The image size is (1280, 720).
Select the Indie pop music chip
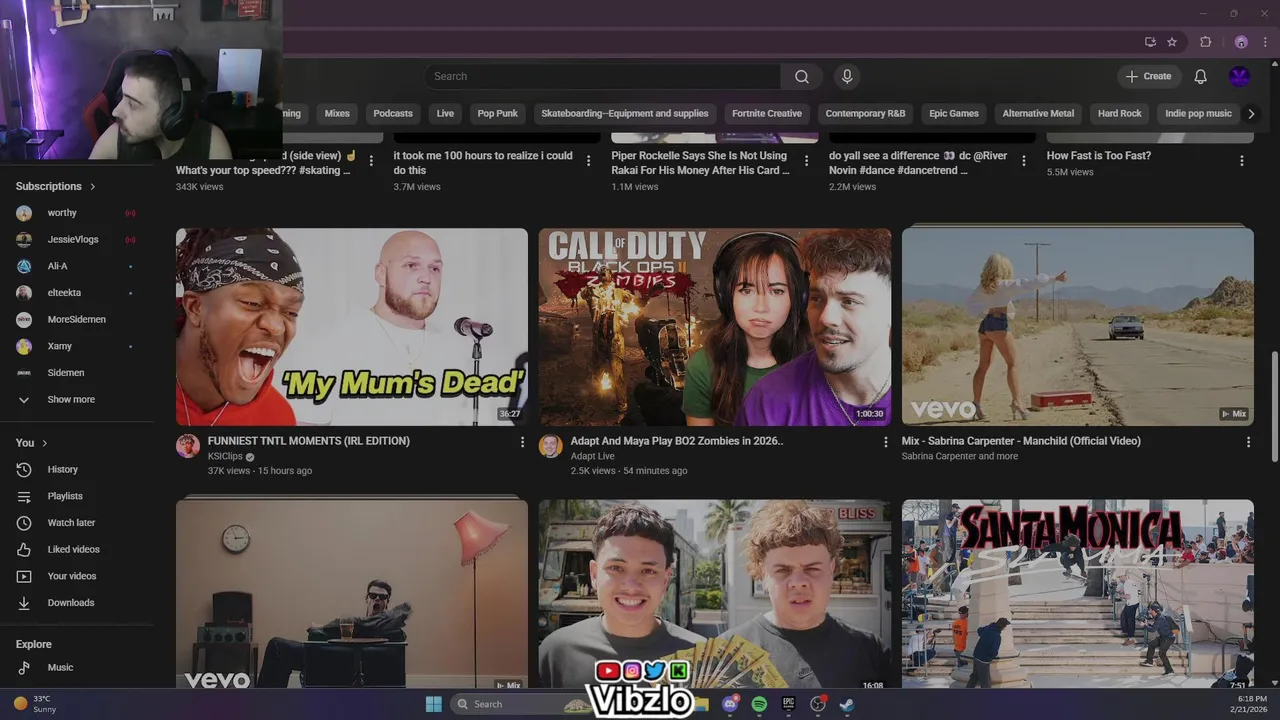click(x=1198, y=113)
